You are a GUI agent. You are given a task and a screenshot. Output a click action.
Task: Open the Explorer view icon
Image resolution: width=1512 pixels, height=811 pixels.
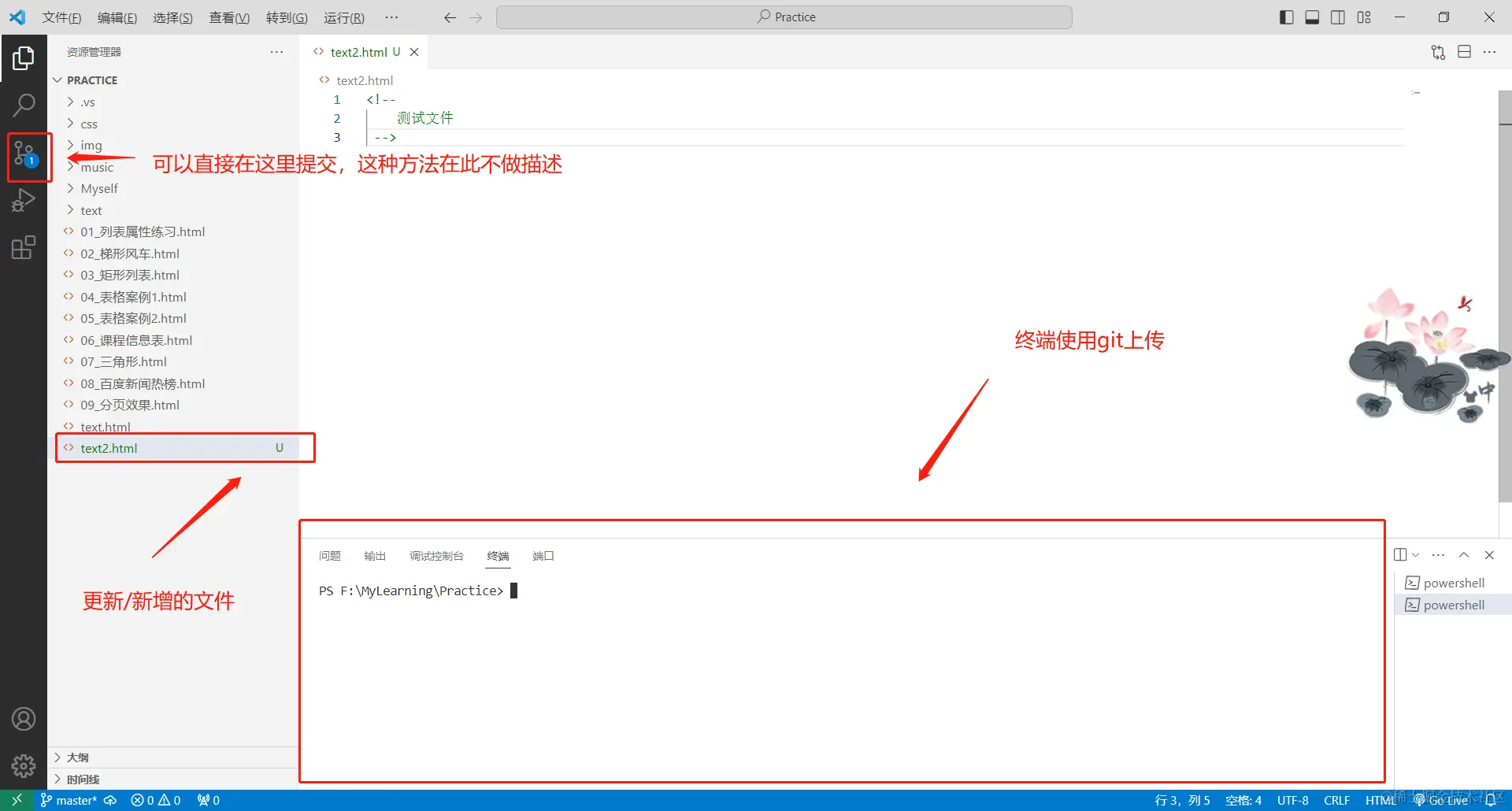pos(24,57)
